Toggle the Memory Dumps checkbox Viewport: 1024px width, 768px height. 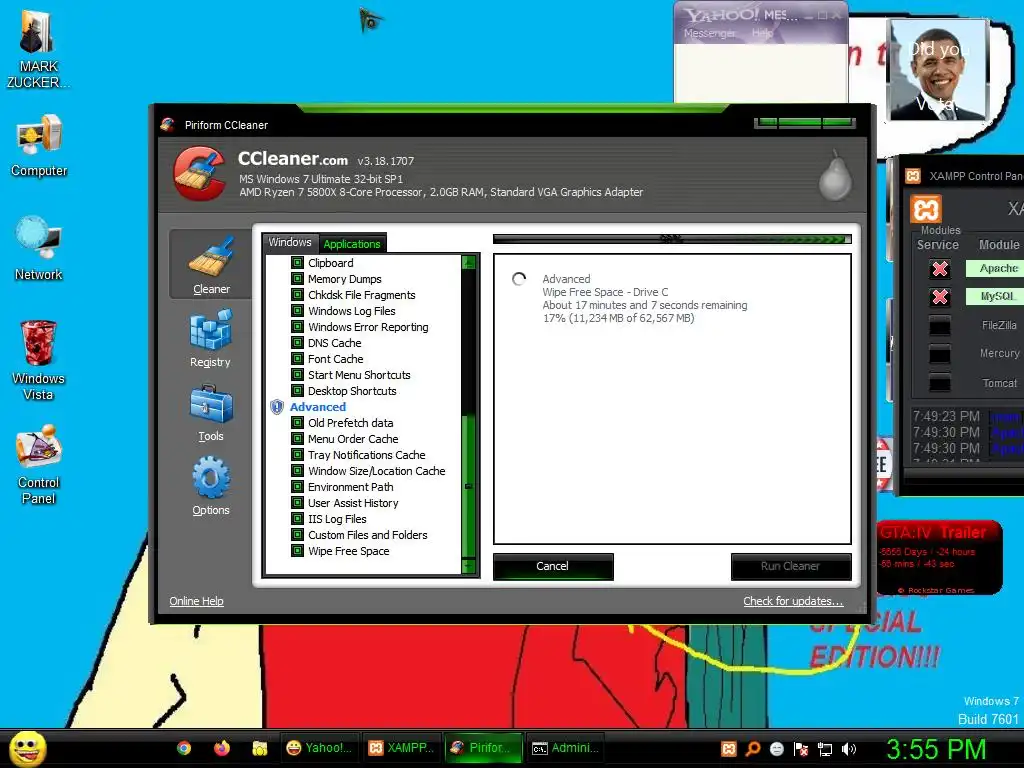(x=297, y=279)
